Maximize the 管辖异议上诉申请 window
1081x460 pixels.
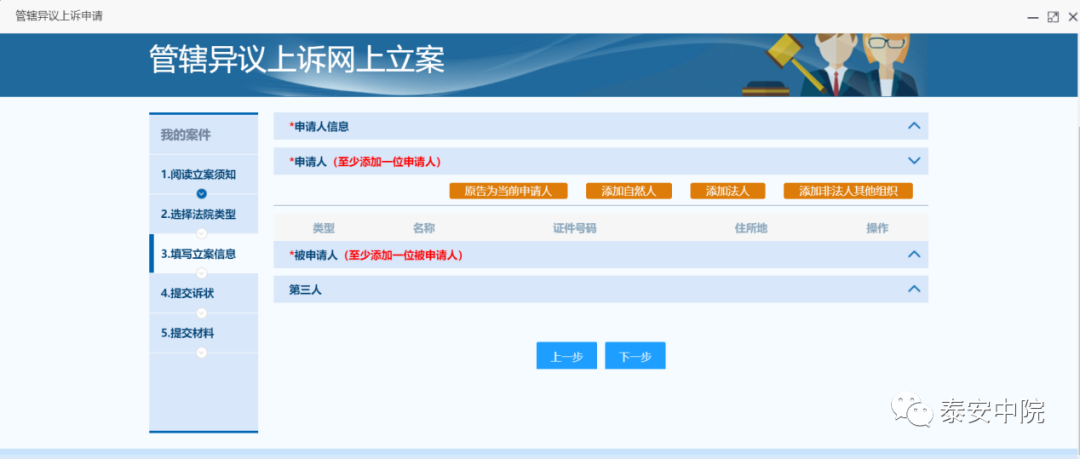[x=1053, y=17]
